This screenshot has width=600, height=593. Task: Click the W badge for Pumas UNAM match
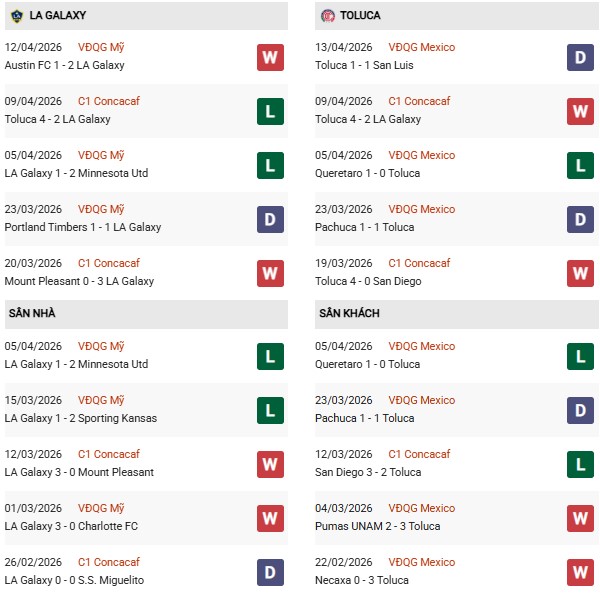581,518
